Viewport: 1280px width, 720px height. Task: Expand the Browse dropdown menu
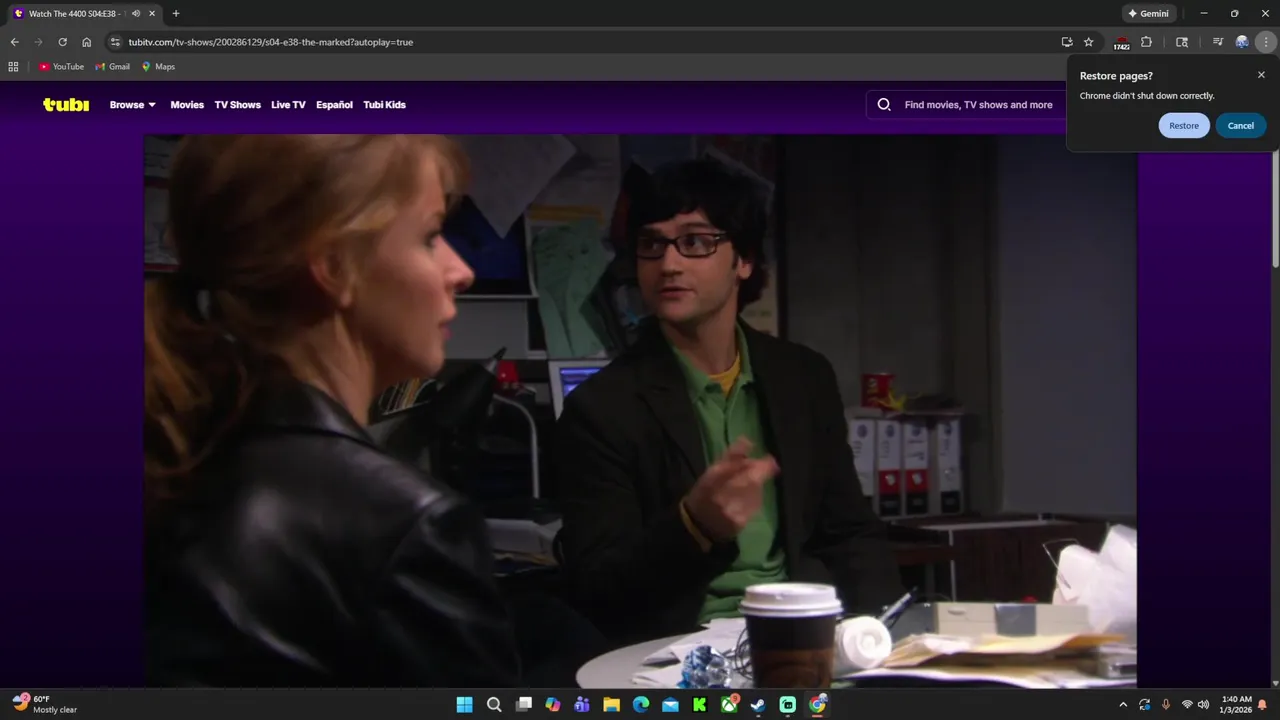[x=133, y=104]
